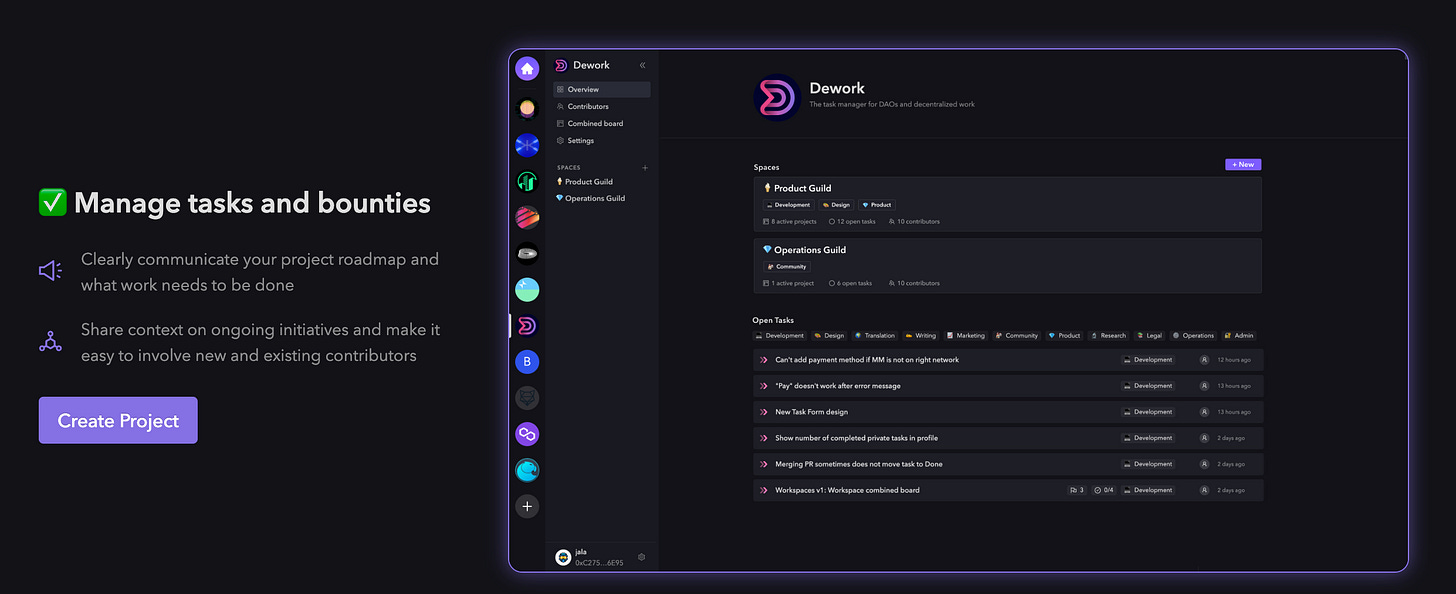1456x594 pixels.
Task: Filter open tasks by Admin tag
Action: [x=1240, y=336]
